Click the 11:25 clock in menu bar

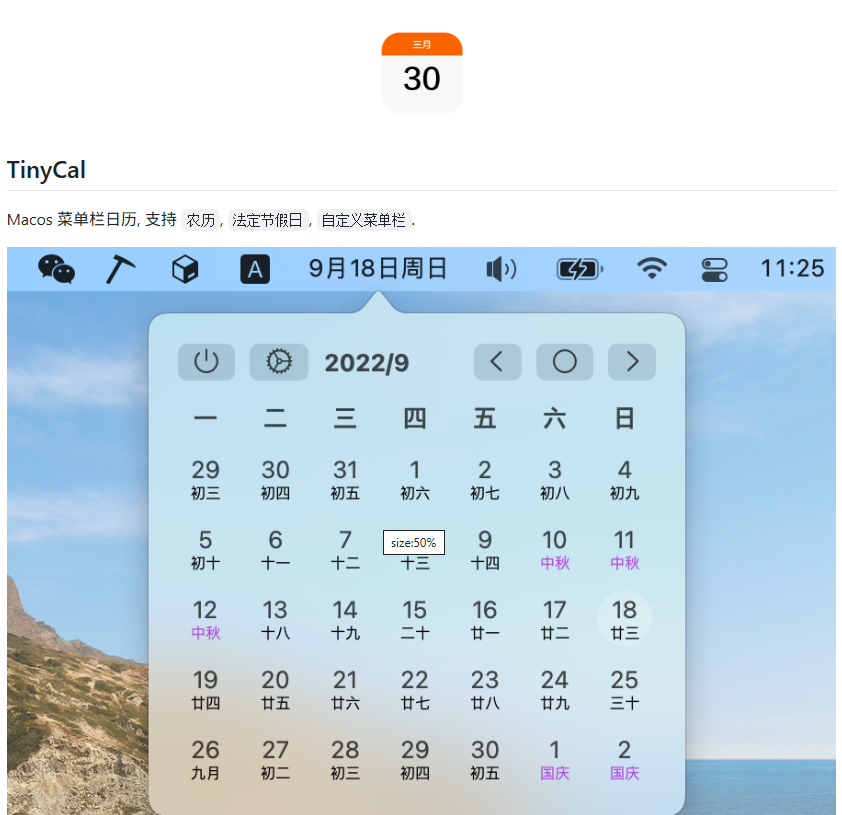click(792, 269)
